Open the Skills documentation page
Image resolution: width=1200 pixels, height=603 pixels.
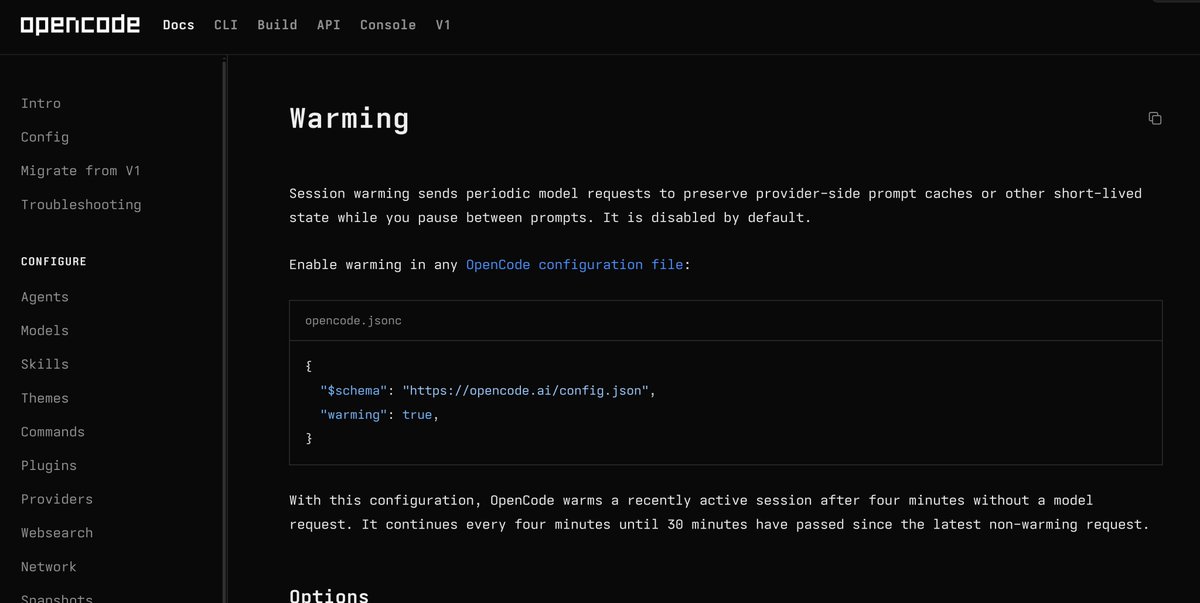(45, 364)
